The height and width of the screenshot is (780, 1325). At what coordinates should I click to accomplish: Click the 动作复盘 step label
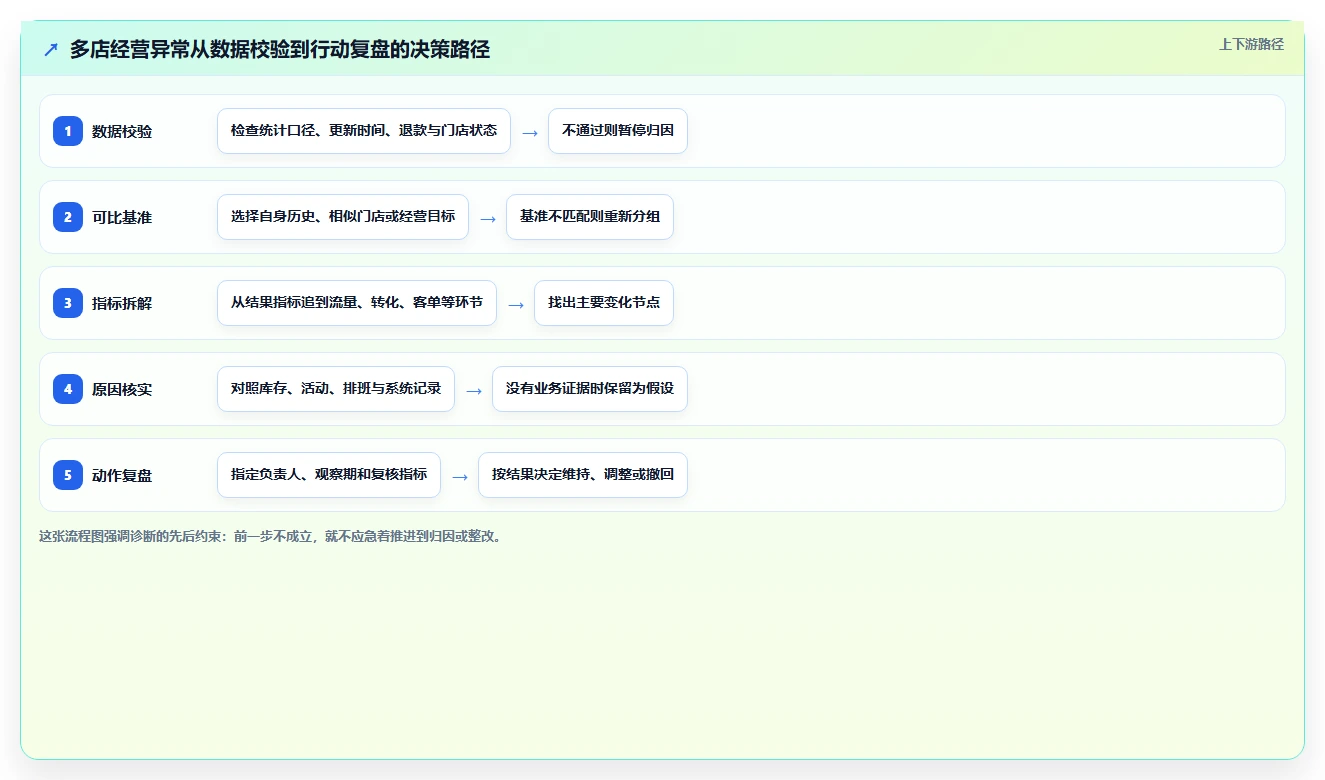coord(122,475)
